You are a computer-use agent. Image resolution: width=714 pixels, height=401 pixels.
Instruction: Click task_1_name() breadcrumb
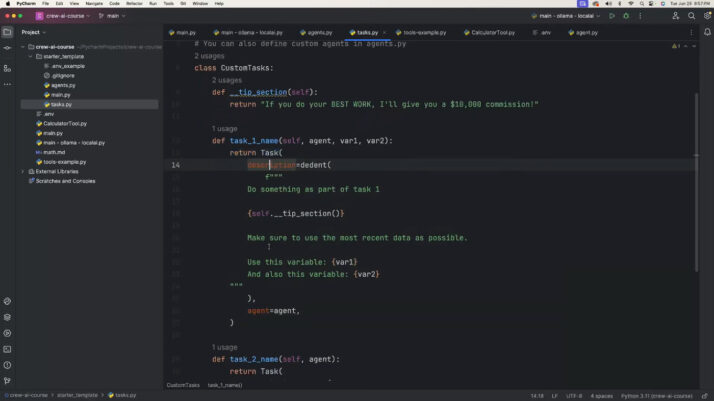(225, 385)
